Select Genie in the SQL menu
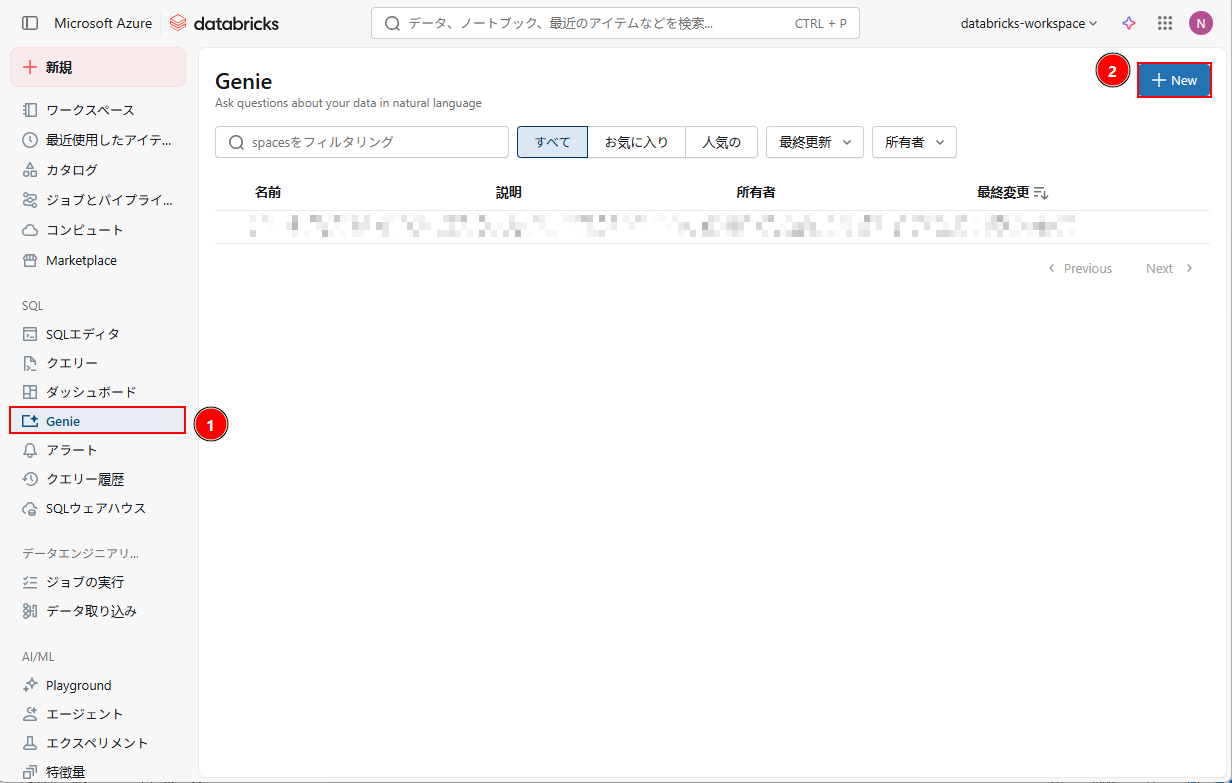The image size is (1232, 783). [x=63, y=421]
